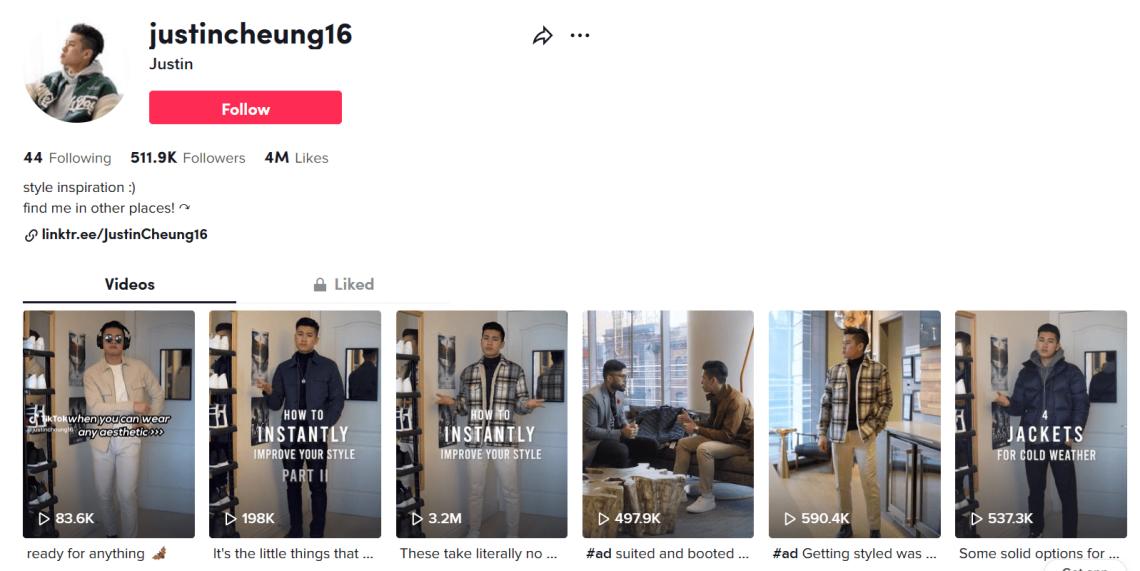Image resolution: width=1140 pixels, height=571 pixels.
Task: Open the 'ready for anything' video caption
Action: click(x=85, y=553)
